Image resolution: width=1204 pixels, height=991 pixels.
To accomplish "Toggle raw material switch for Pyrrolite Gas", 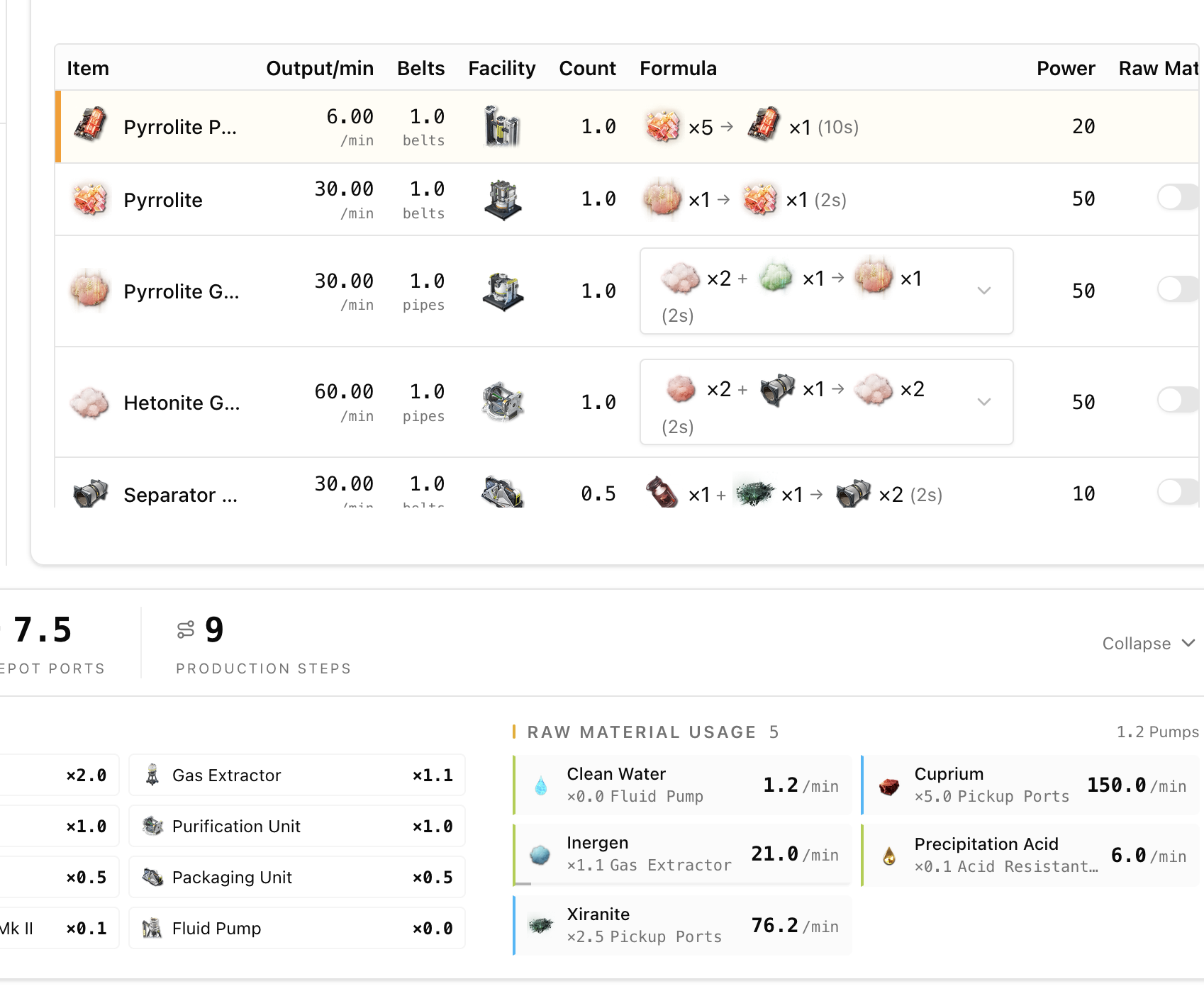I will tap(1178, 289).
